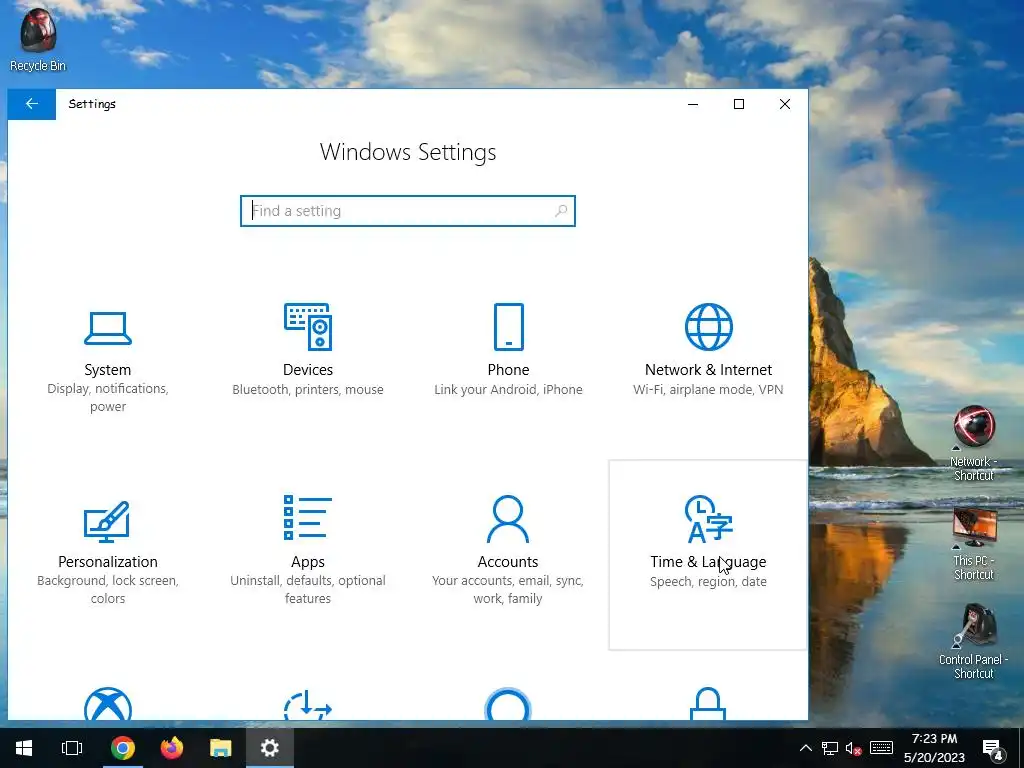Viewport: 1024px width, 768px height.
Task: Open File Explorer from the taskbar
Action: pos(221,748)
